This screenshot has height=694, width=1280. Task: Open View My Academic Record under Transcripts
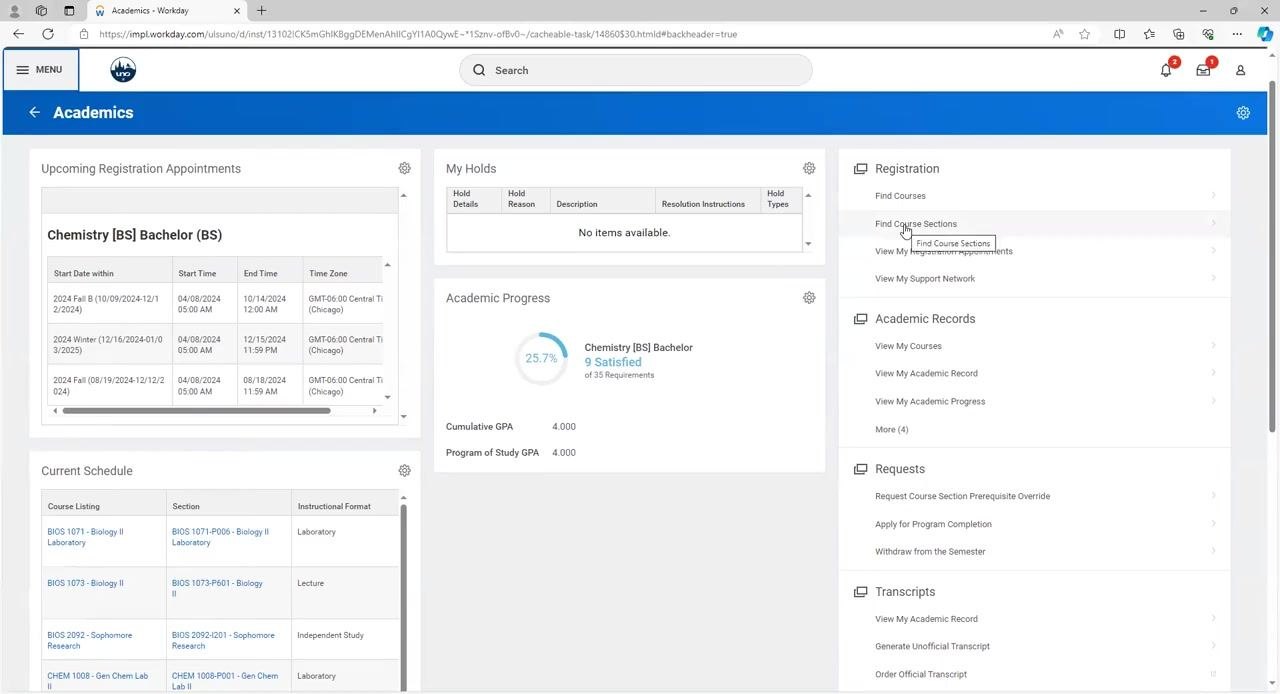tap(926, 619)
